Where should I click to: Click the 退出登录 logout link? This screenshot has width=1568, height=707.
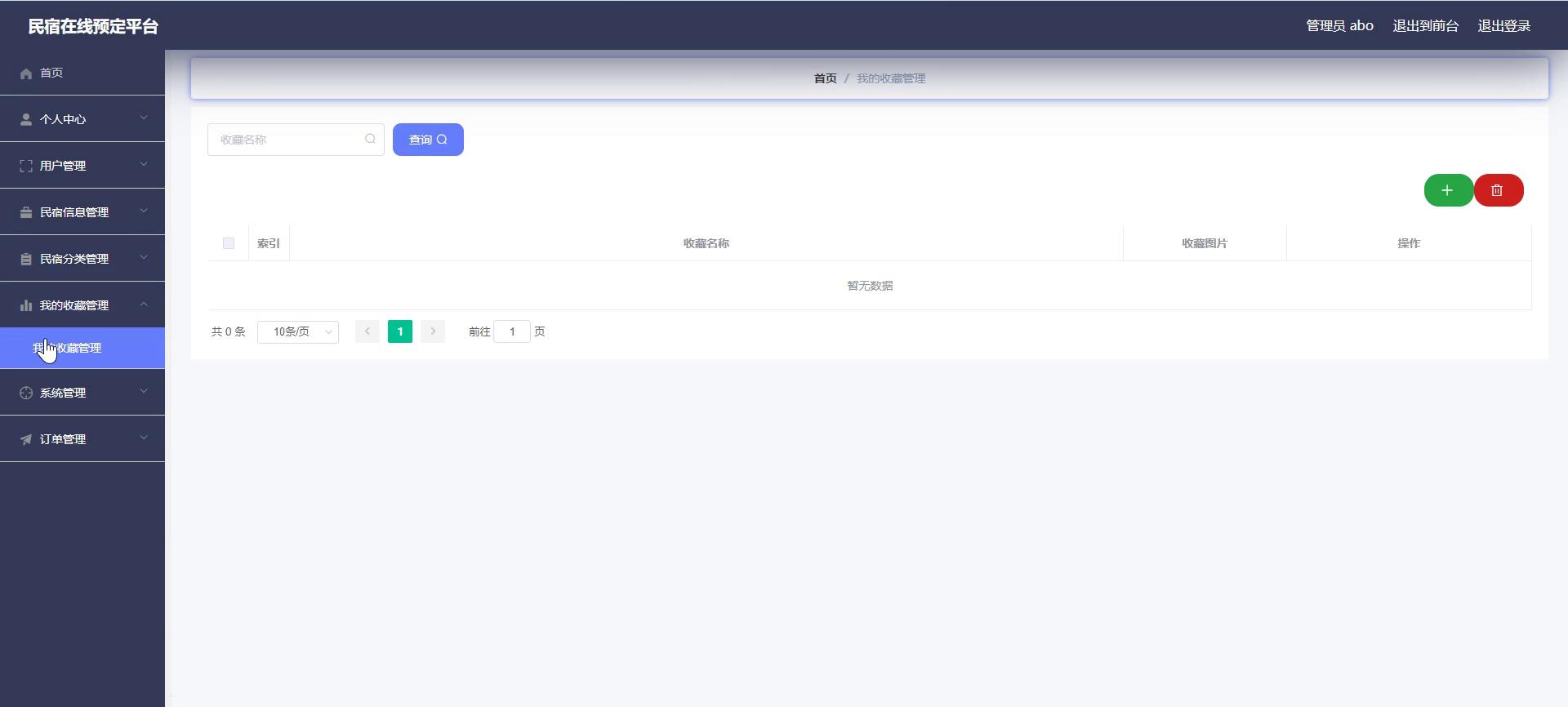1503,26
